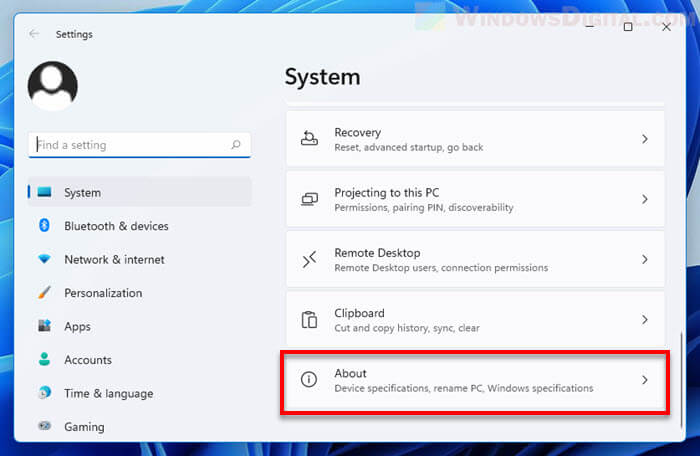Minimize the Settings window

pos(589,27)
